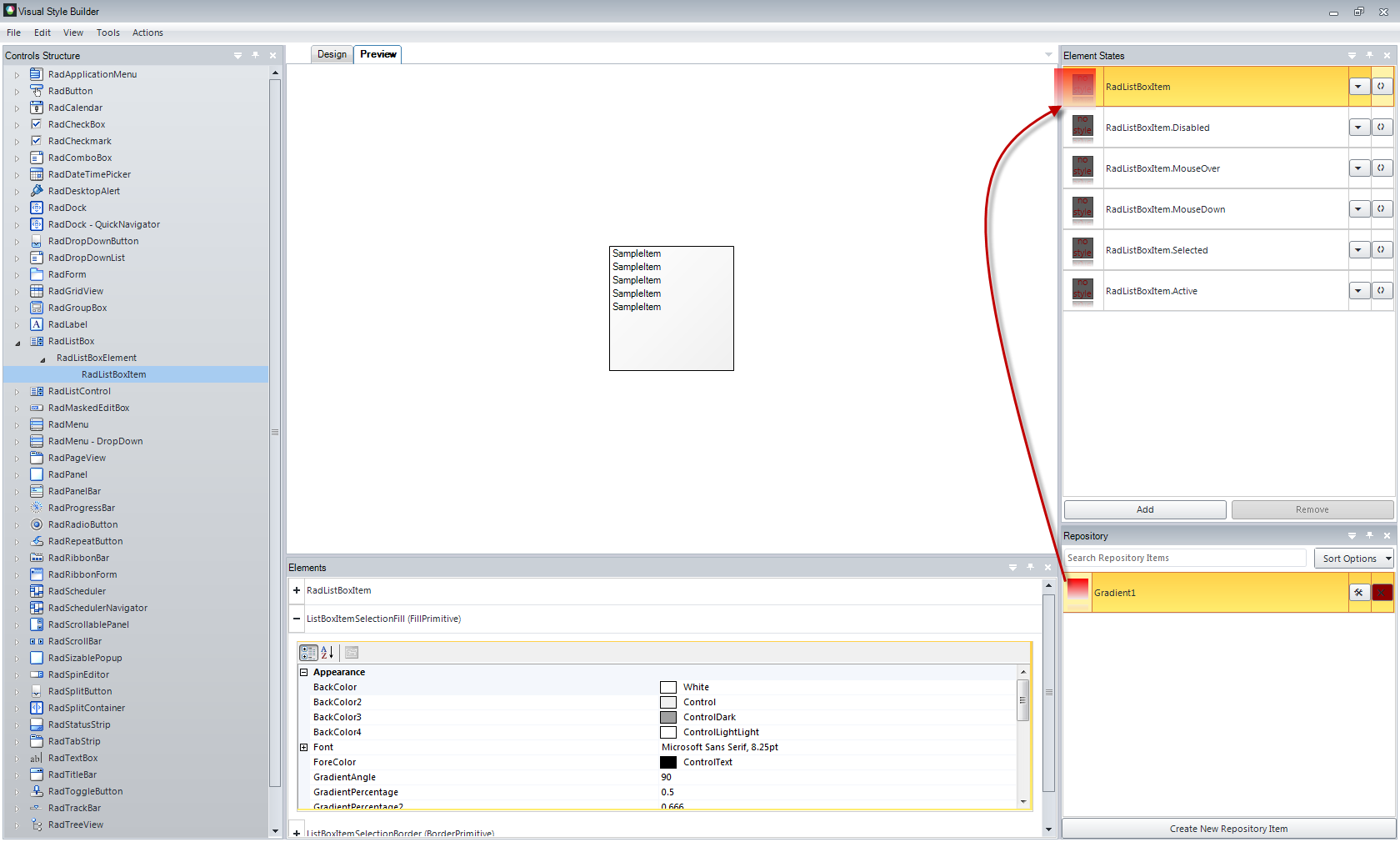Click the RadTreeView icon in controls tree
This screenshot has height=842, width=1400.
click(x=37, y=824)
